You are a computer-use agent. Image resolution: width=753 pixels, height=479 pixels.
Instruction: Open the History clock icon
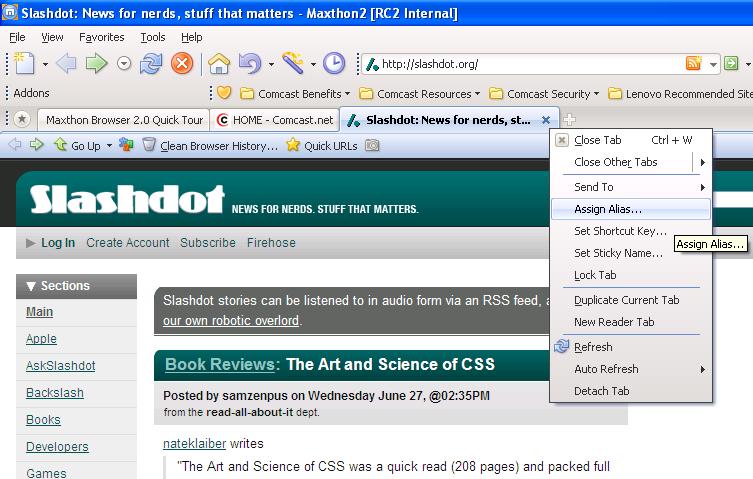pos(334,63)
